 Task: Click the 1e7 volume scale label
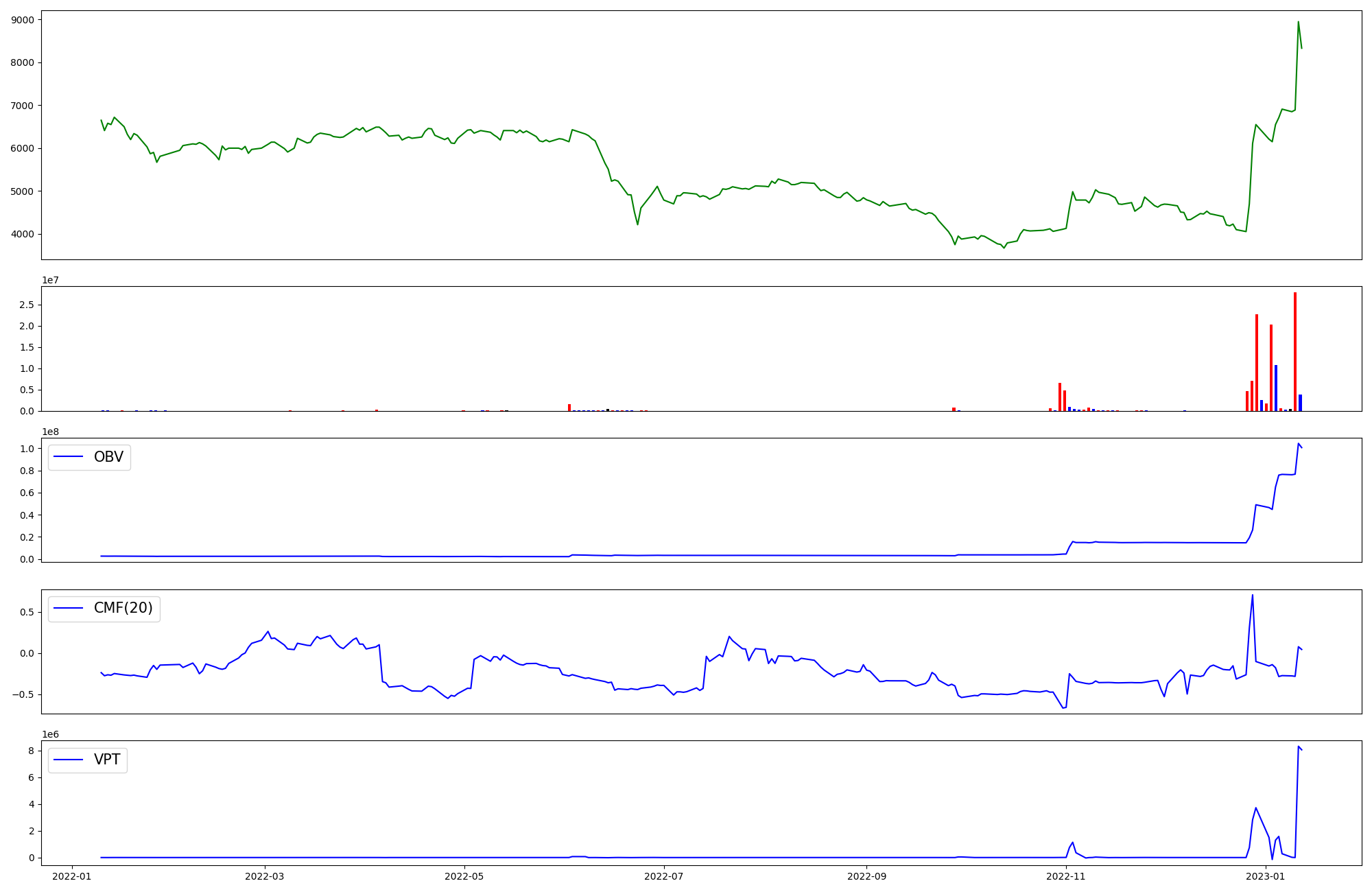pos(50,281)
